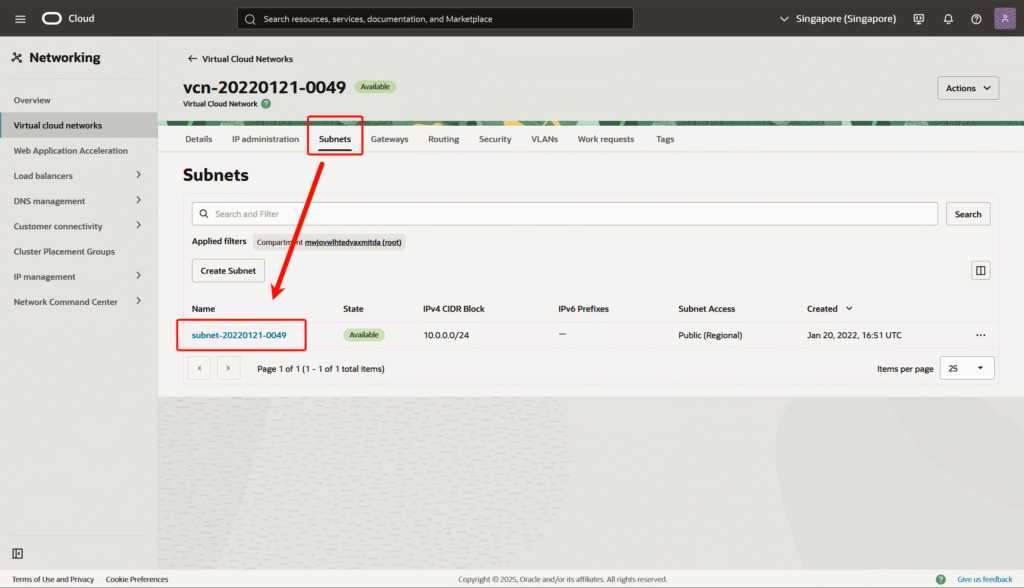1024x588 pixels.
Task: Switch to the Gateways tab
Action: point(389,139)
